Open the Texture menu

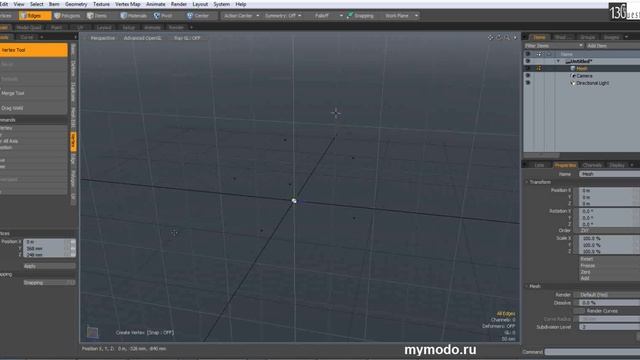(x=101, y=4)
